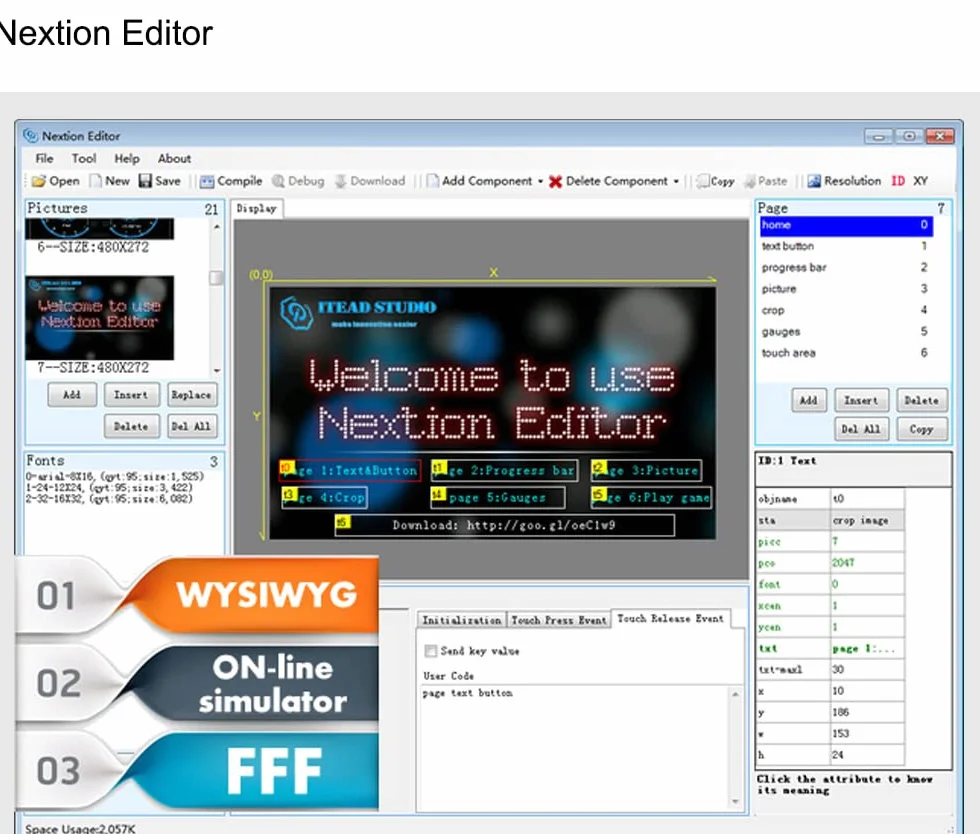Click Delete button in the Page panel

coord(921,400)
